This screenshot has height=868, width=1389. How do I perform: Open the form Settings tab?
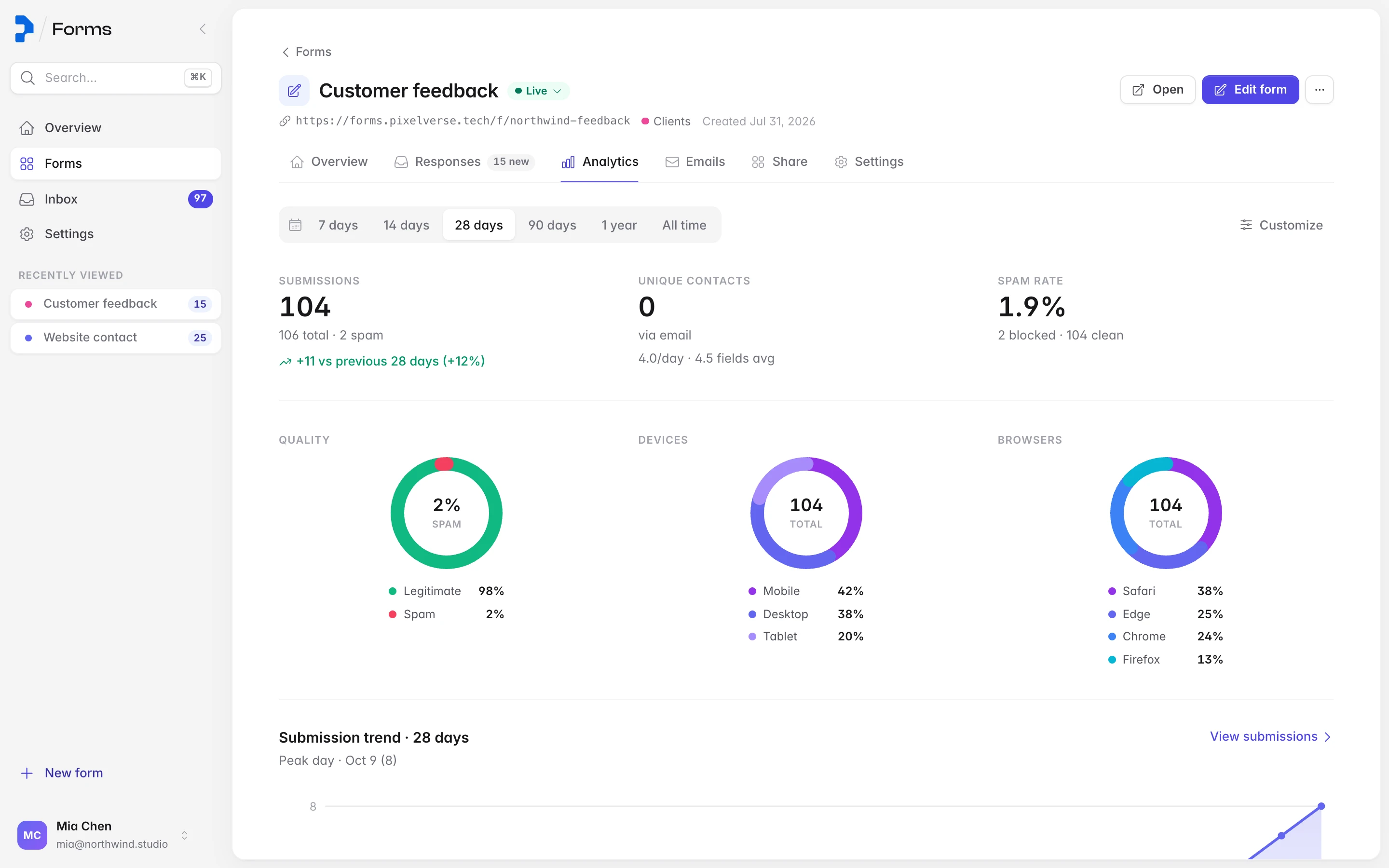869,162
